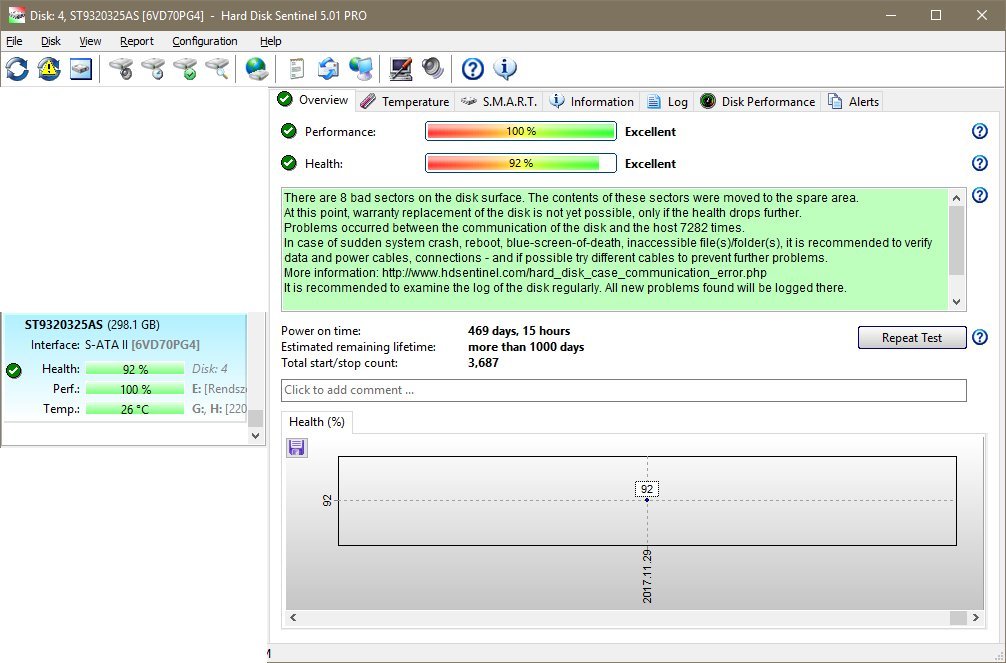Select the Health (%) graph tab
Image resolution: width=1006 pixels, height=663 pixels.
pyautogui.click(x=316, y=422)
